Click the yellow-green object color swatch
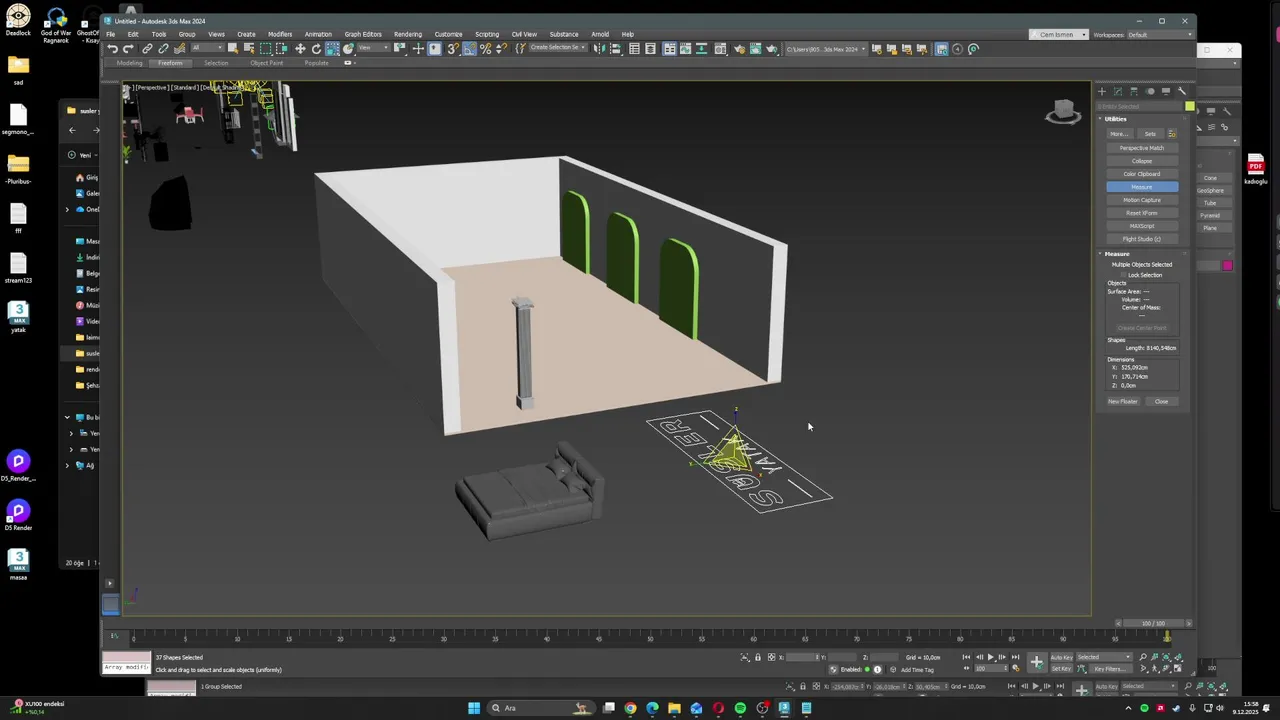This screenshot has height=720, width=1280. pyautogui.click(x=1189, y=106)
